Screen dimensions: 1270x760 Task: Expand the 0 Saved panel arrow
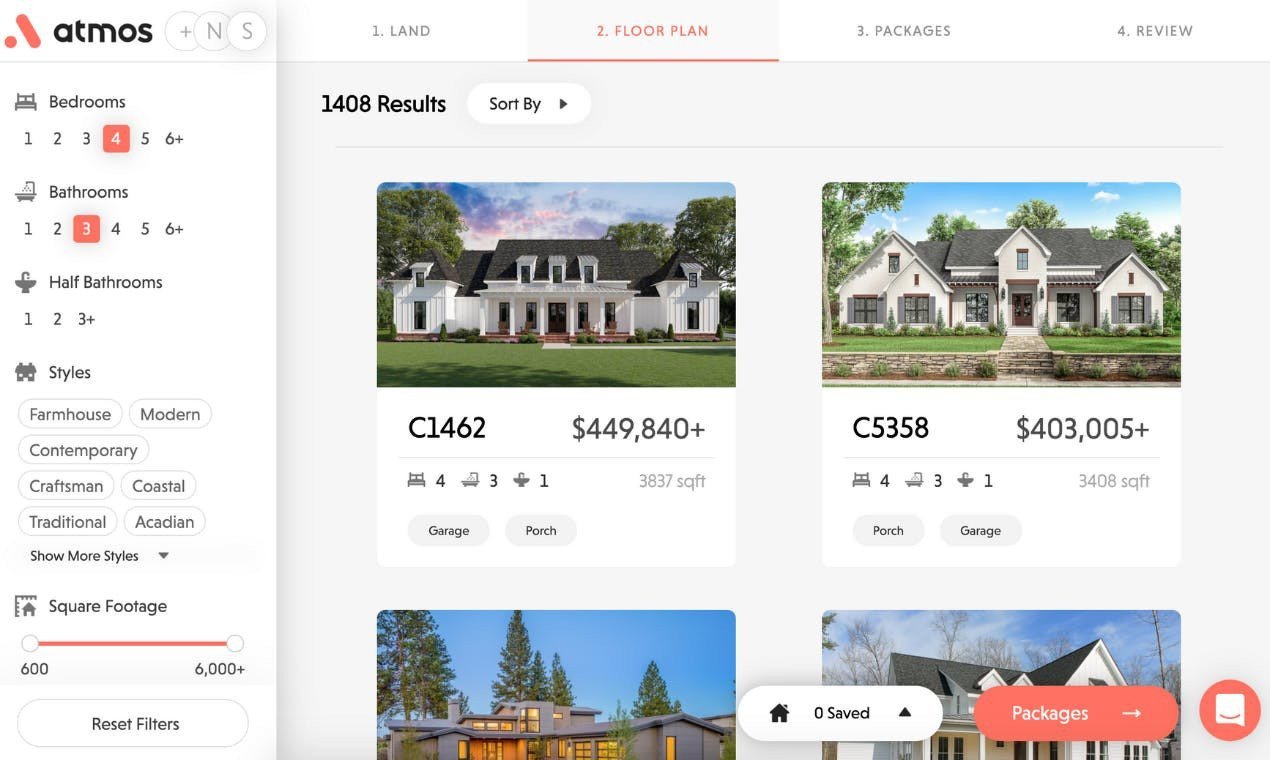905,713
